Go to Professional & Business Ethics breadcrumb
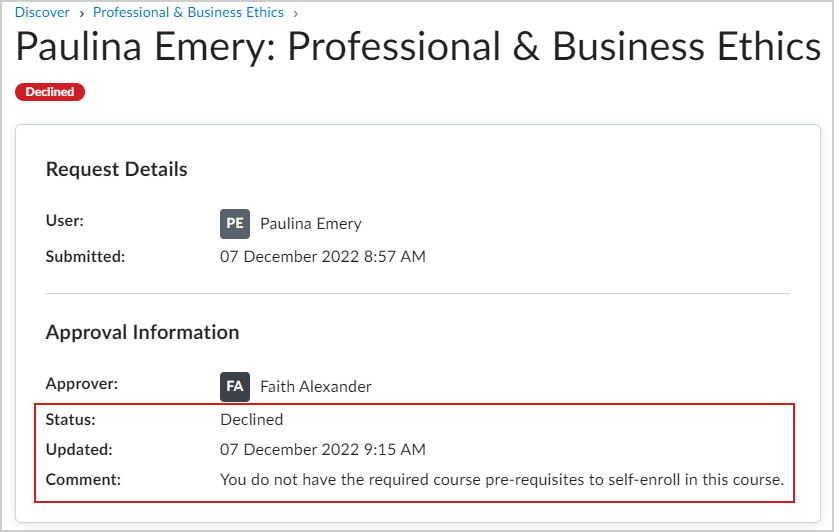834x532 pixels. [x=188, y=13]
